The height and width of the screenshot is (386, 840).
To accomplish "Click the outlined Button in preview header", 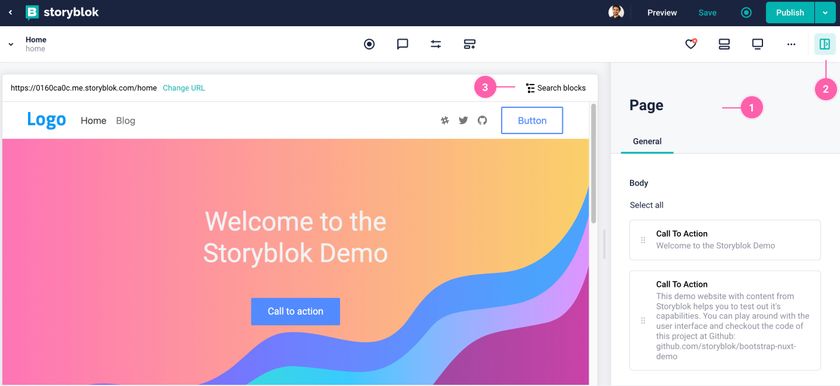I will (x=532, y=120).
